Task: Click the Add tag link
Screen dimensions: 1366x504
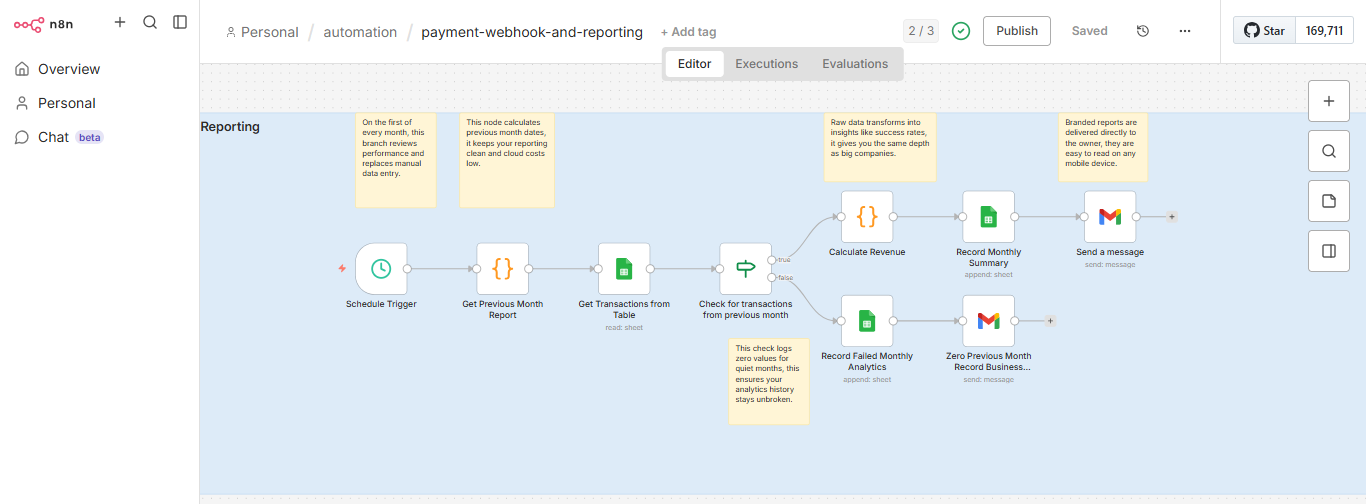Action: click(688, 32)
